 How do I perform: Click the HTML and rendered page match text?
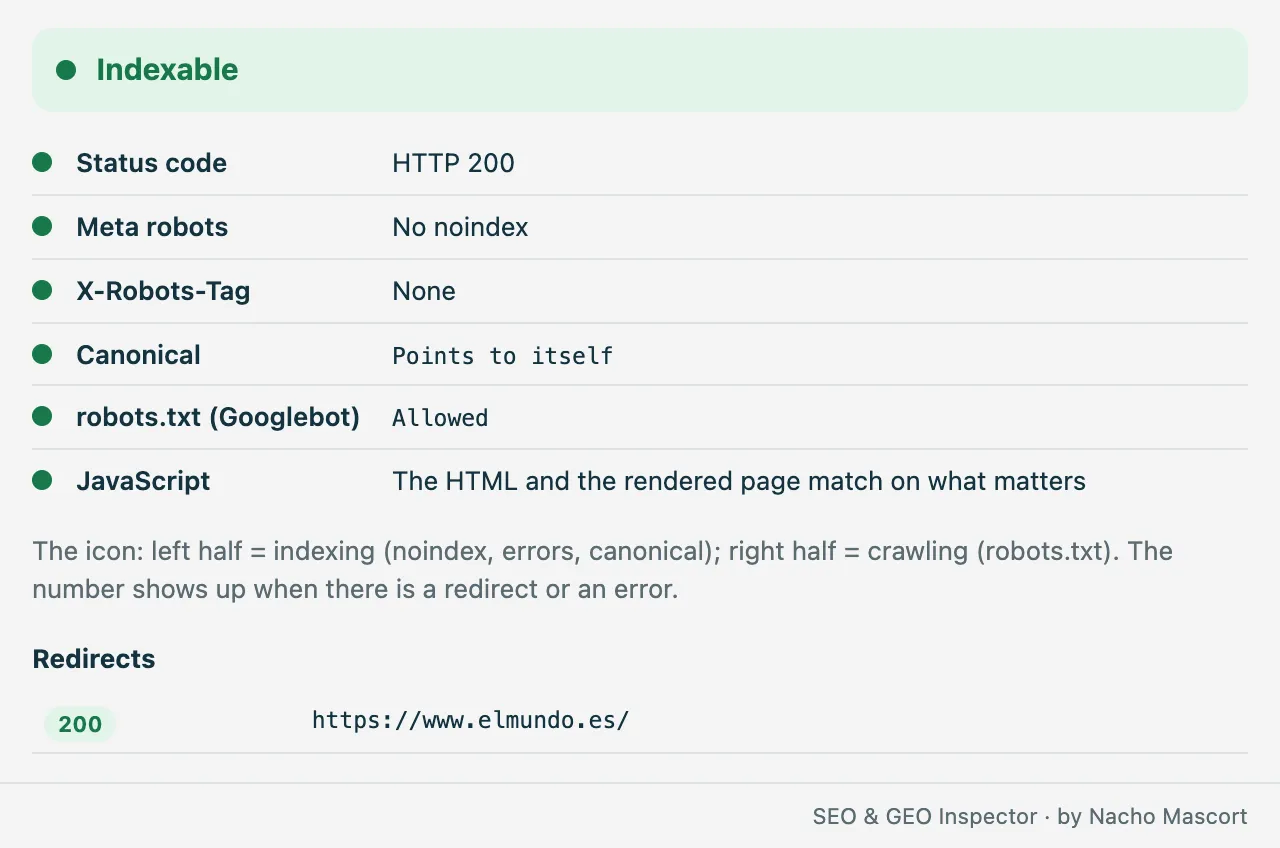click(739, 481)
